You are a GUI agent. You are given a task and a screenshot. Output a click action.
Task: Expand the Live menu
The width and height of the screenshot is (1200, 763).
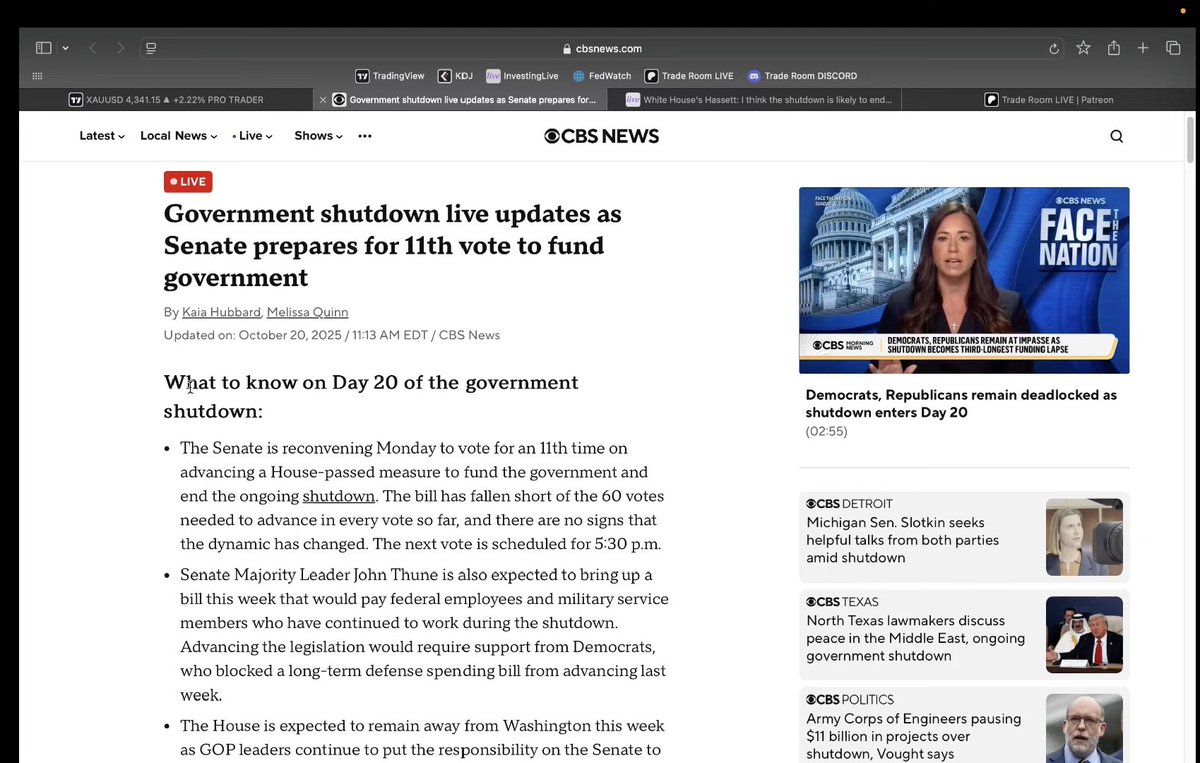tap(252, 136)
